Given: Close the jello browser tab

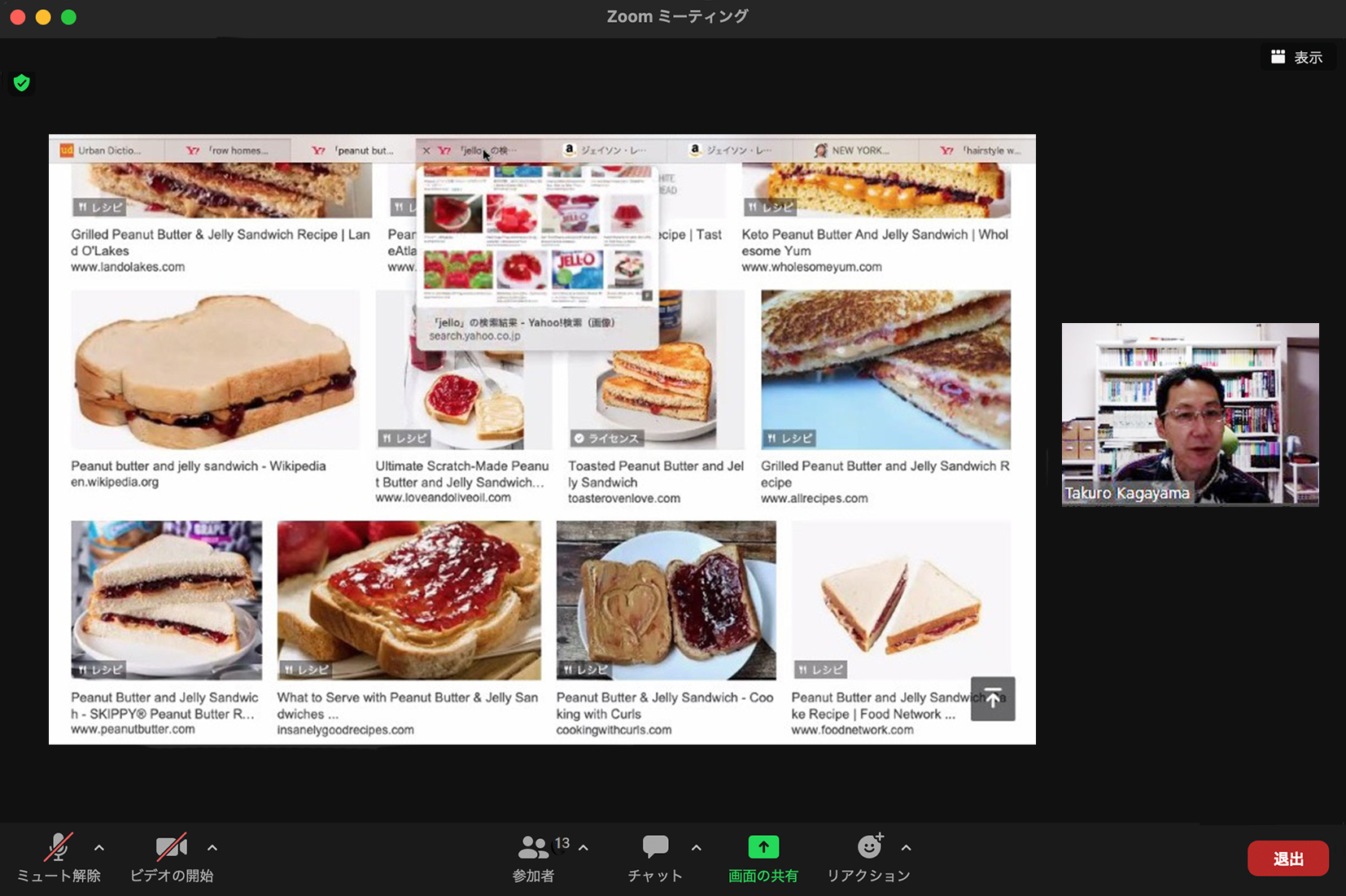Looking at the screenshot, I should tap(426, 151).
